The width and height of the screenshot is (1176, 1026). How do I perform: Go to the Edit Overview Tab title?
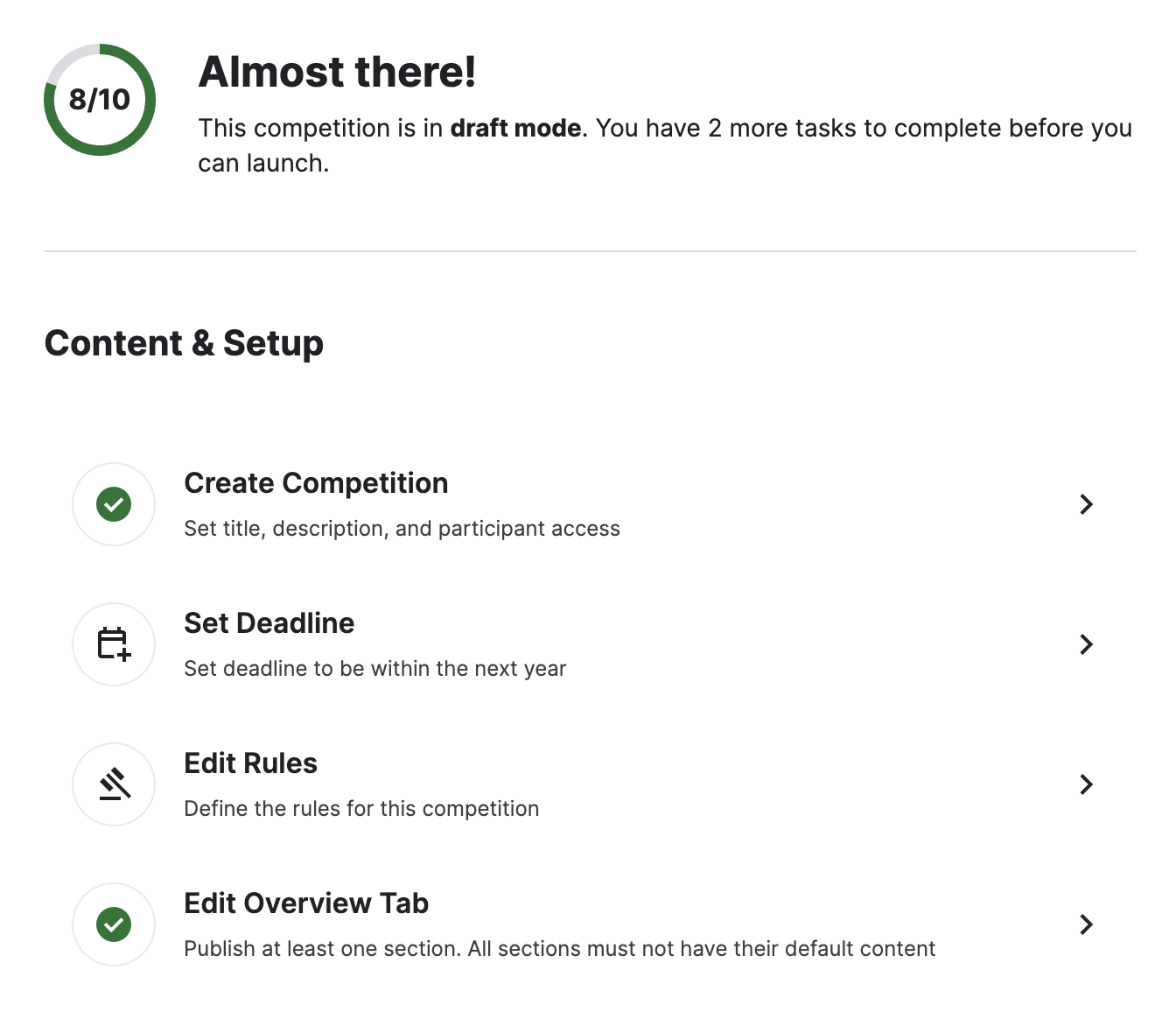coord(306,903)
